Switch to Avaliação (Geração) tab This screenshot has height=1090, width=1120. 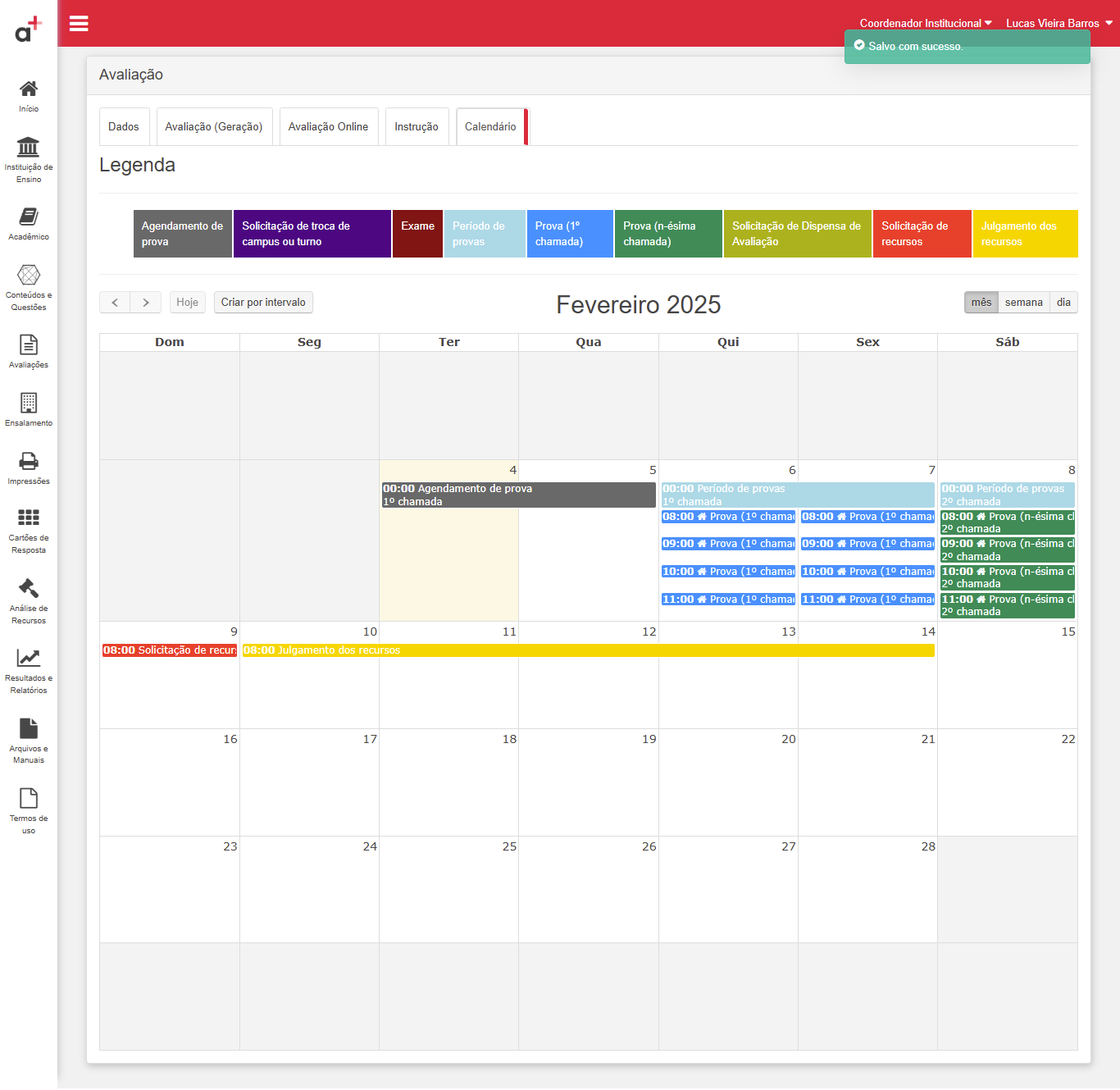(x=214, y=127)
